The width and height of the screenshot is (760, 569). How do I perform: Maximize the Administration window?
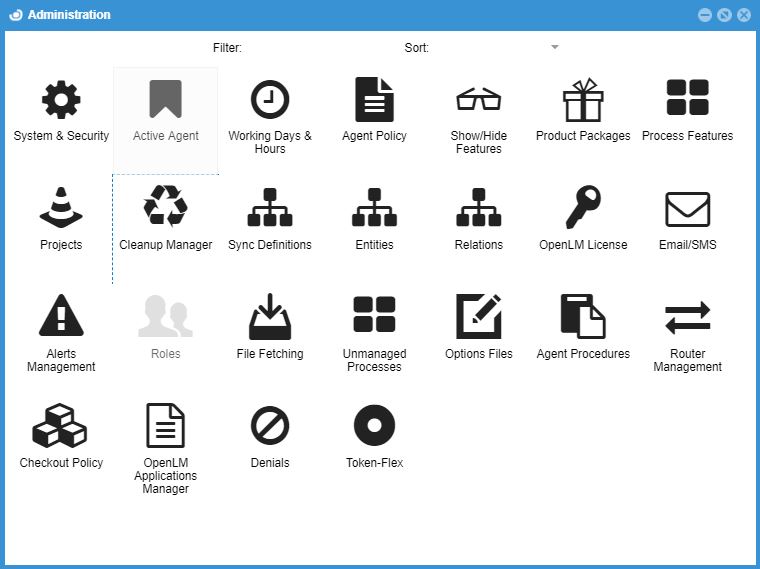[724, 15]
